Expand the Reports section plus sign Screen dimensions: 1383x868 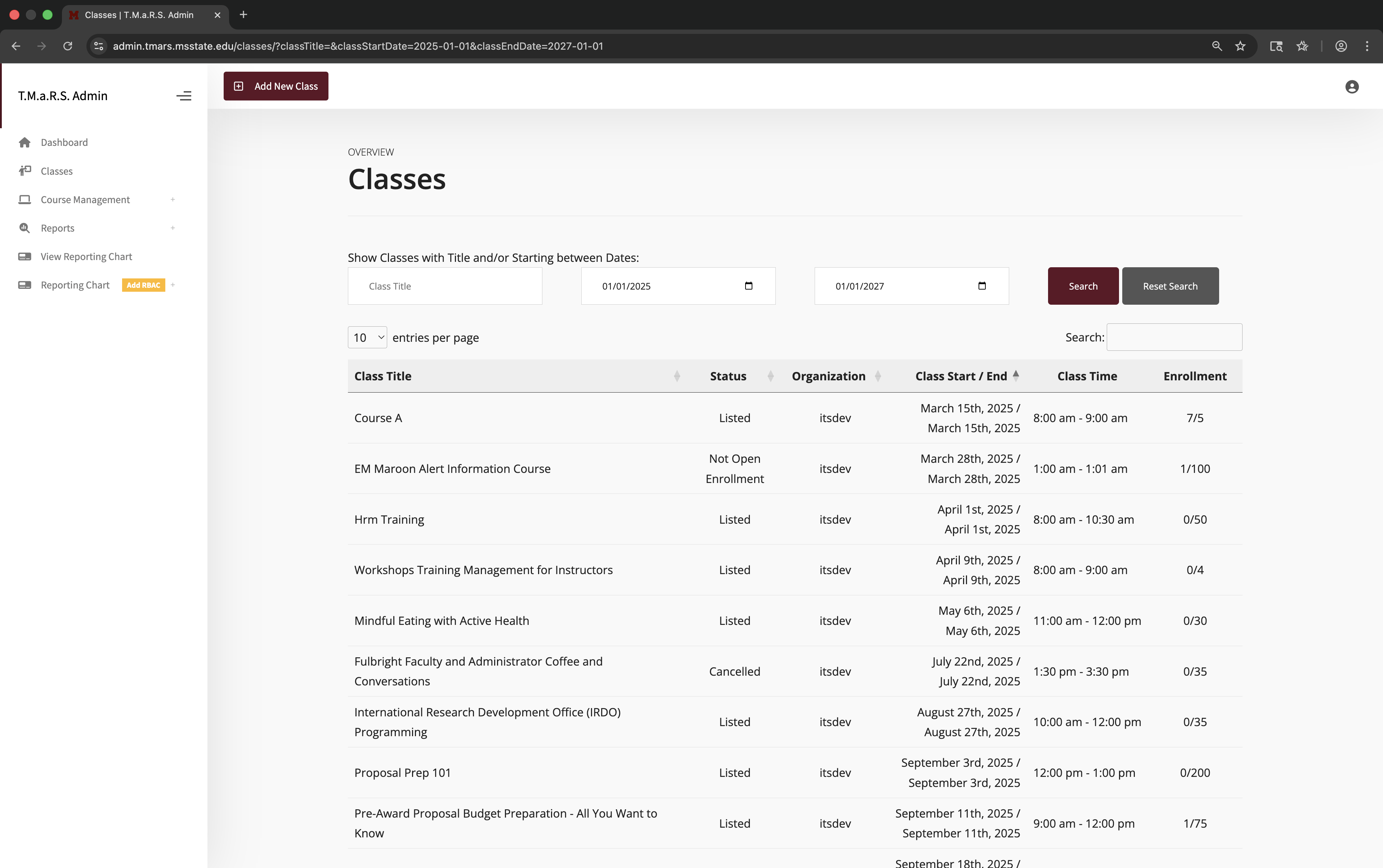[173, 228]
